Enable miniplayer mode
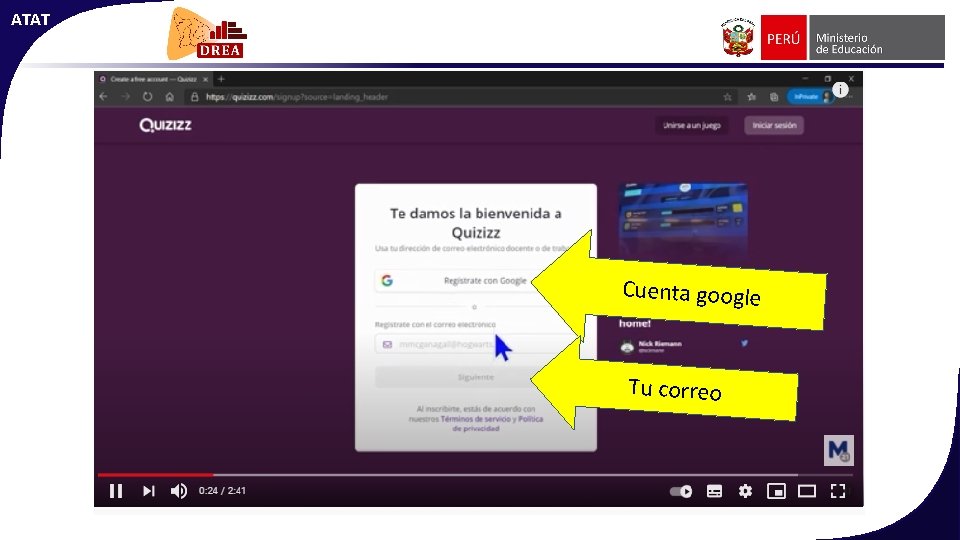Image resolution: width=960 pixels, height=540 pixels. pyautogui.click(x=776, y=491)
